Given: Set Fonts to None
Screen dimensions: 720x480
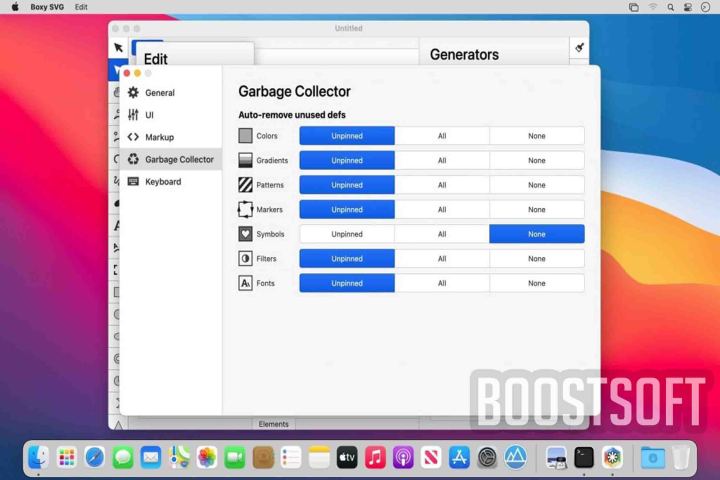Looking at the screenshot, I should tap(537, 283).
